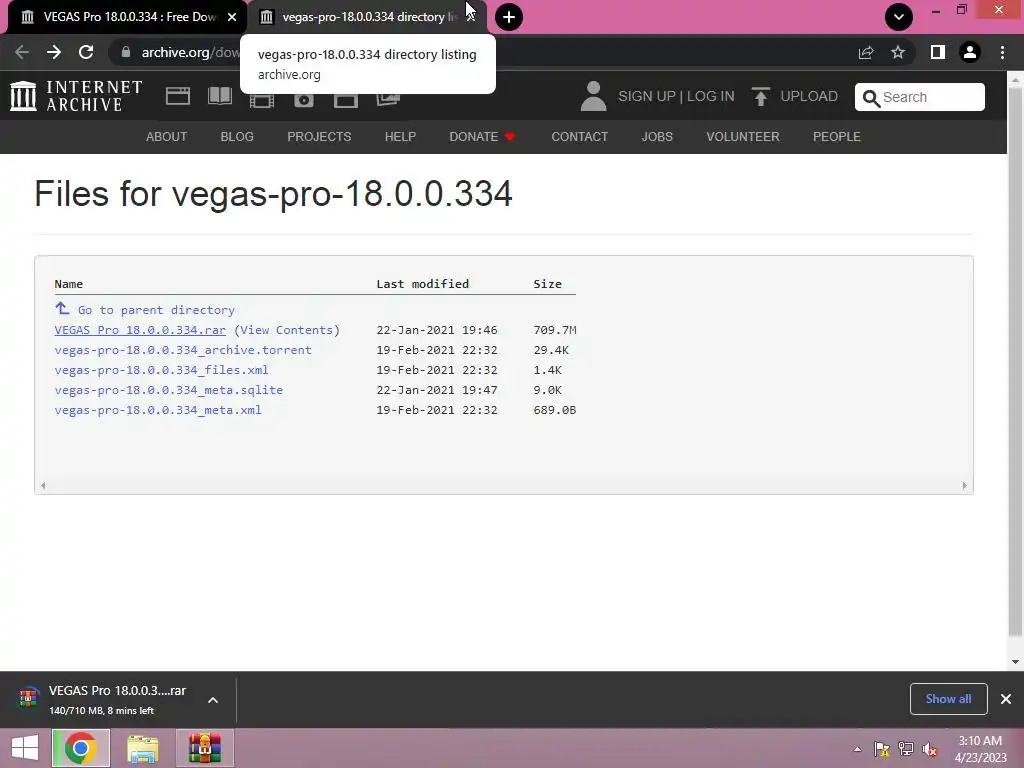Click the upload arrow icon
Viewport: 1024px width, 768px height.
(x=760, y=97)
